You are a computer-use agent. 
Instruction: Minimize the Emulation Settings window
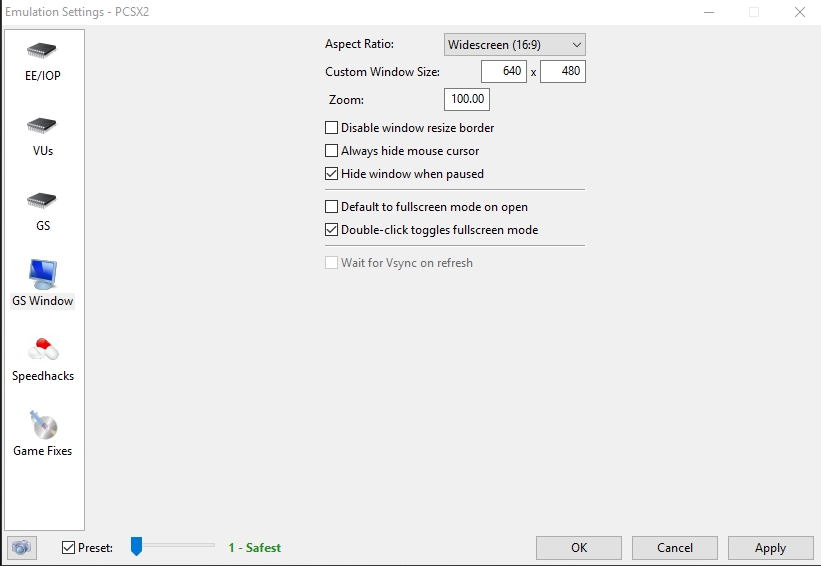(709, 12)
